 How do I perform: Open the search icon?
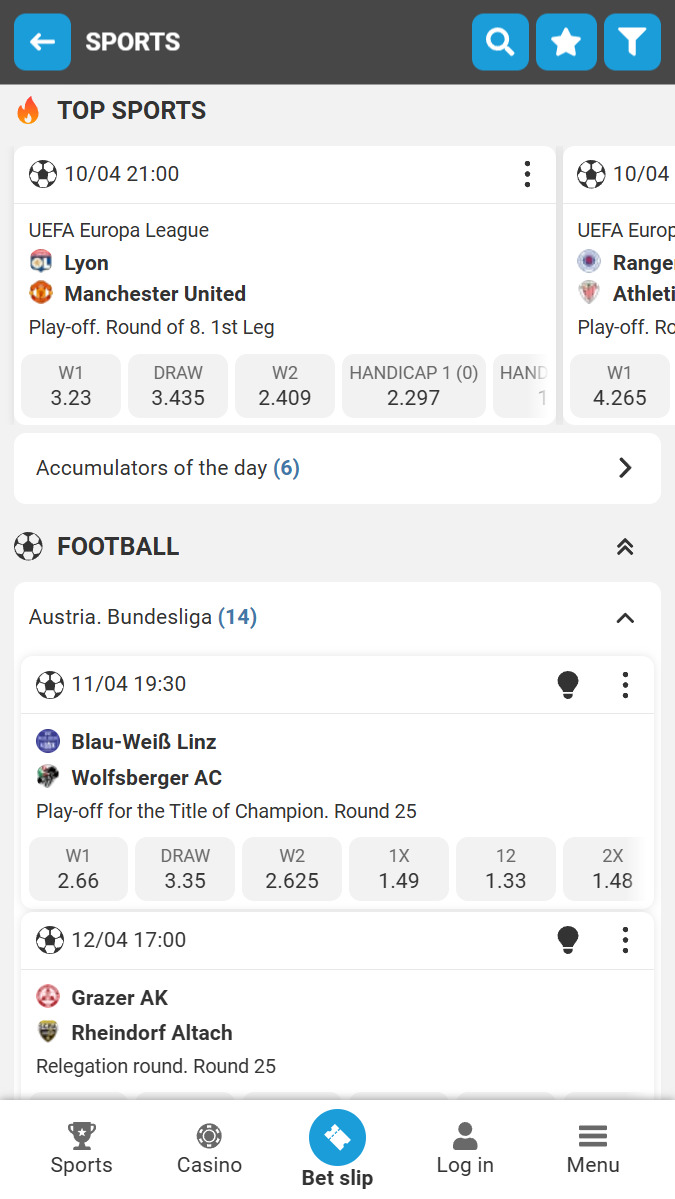coord(500,42)
